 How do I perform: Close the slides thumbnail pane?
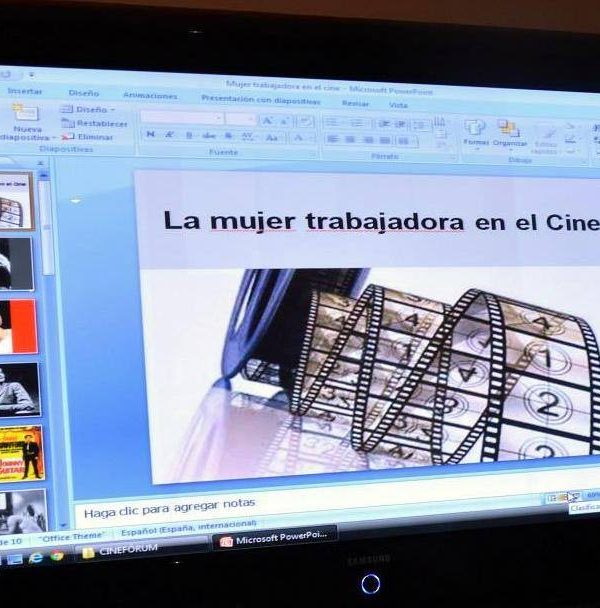(x=40, y=164)
